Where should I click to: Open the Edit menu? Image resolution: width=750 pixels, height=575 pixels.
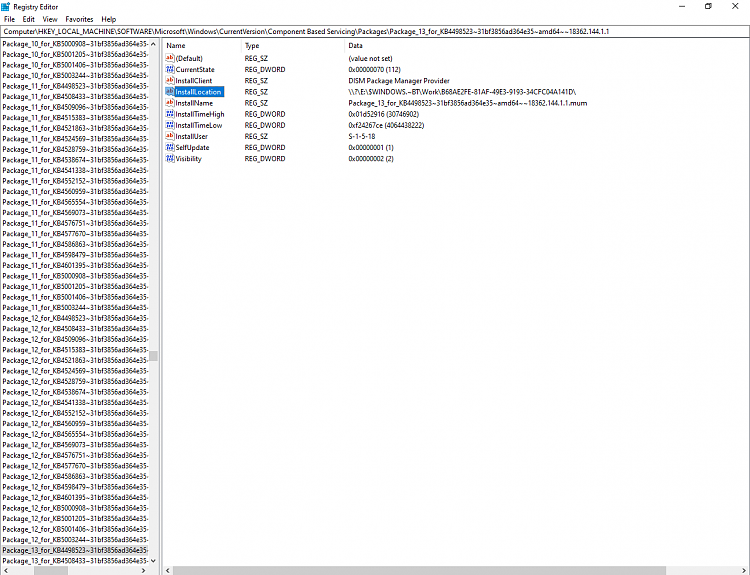point(29,19)
